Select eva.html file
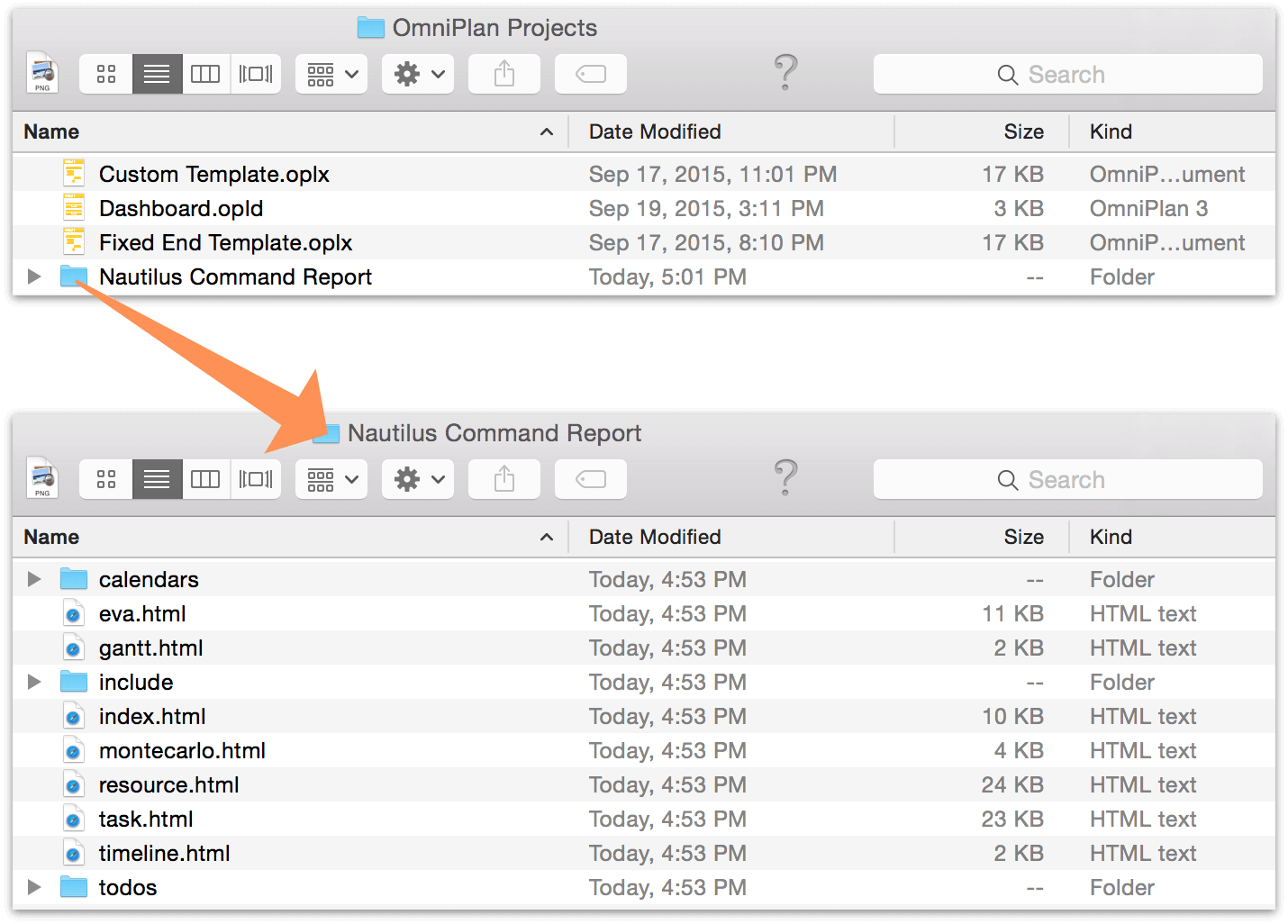1288x924 pixels. pos(142,613)
